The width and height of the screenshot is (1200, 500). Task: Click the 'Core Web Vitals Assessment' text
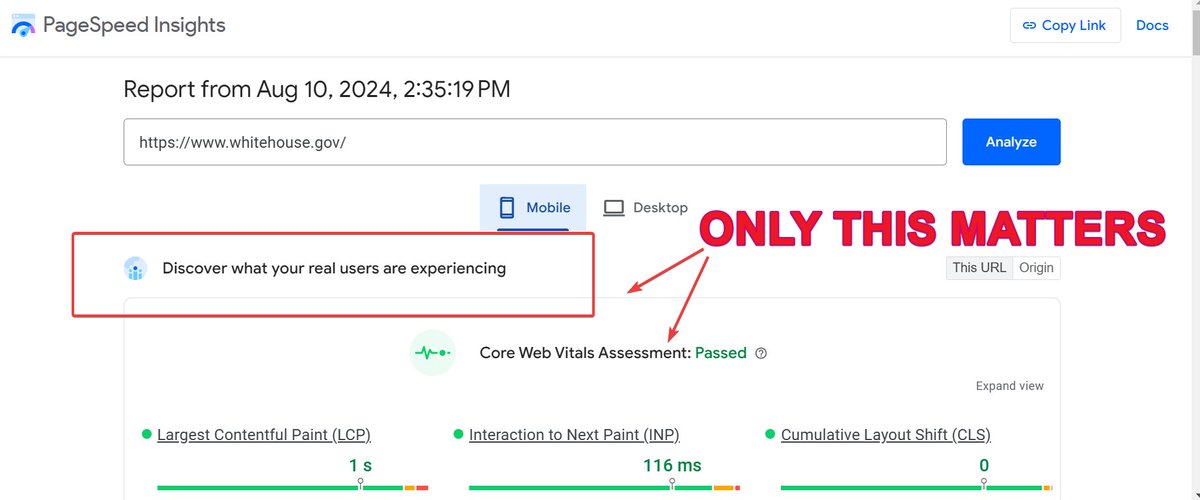(585, 353)
